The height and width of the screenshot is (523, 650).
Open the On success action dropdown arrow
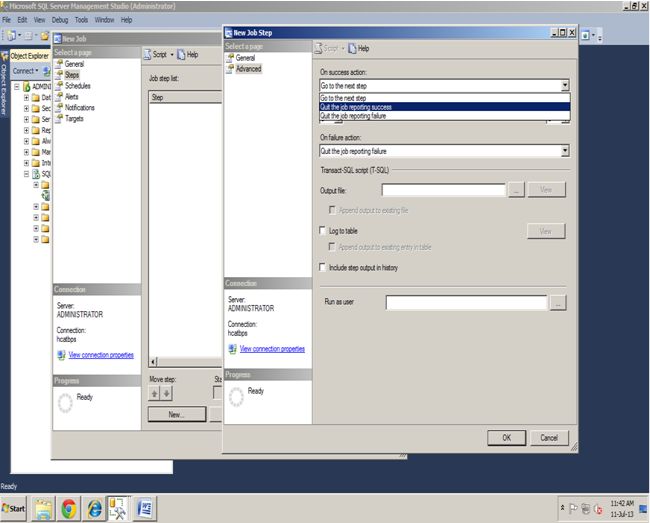tap(565, 86)
